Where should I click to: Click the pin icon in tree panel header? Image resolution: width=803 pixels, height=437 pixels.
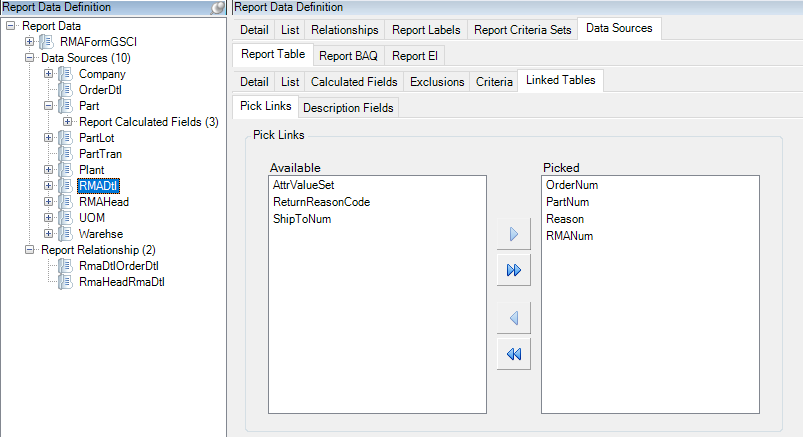218,8
